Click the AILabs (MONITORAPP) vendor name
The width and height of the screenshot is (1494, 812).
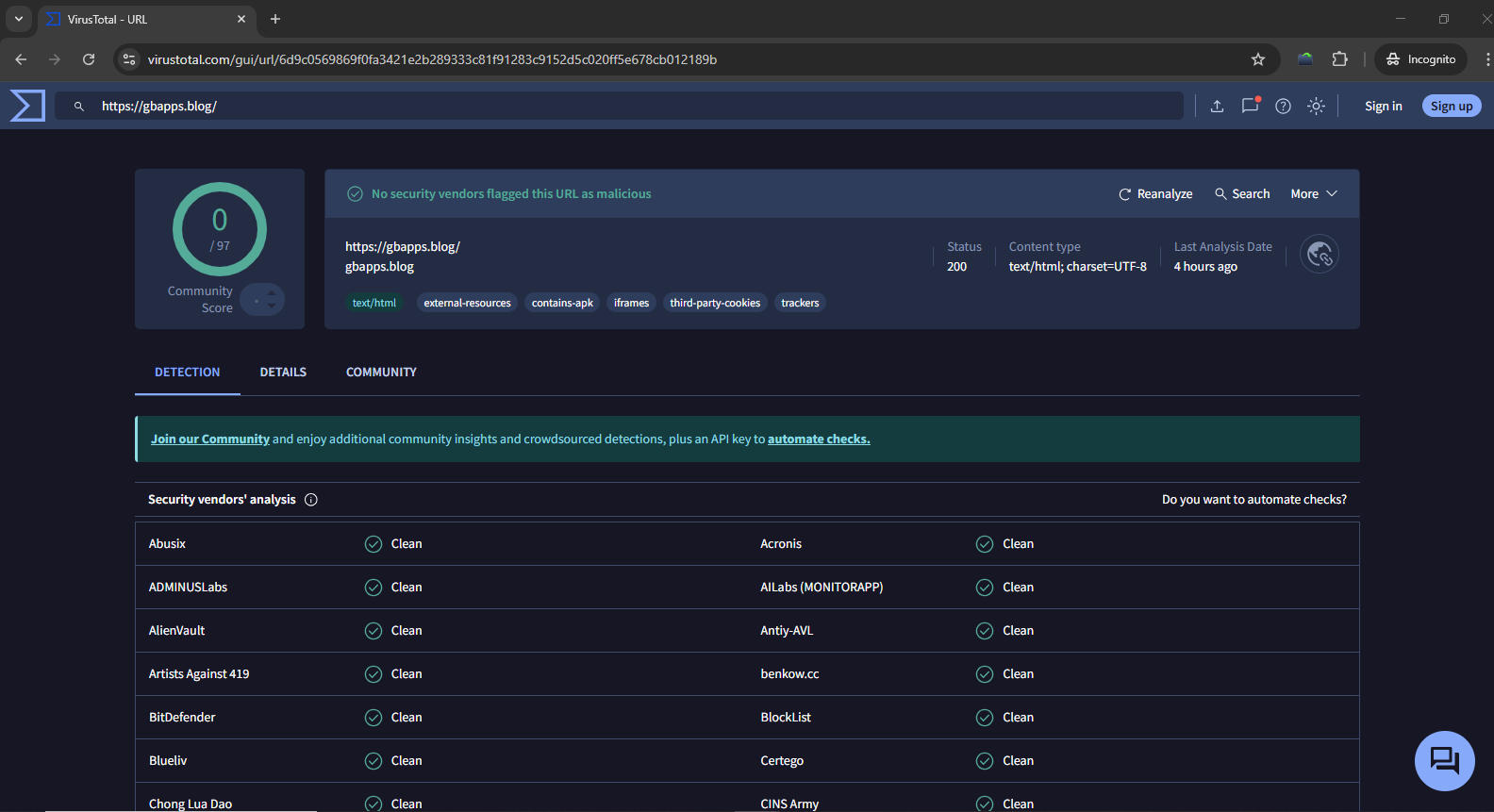pyautogui.click(x=822, y=588)
